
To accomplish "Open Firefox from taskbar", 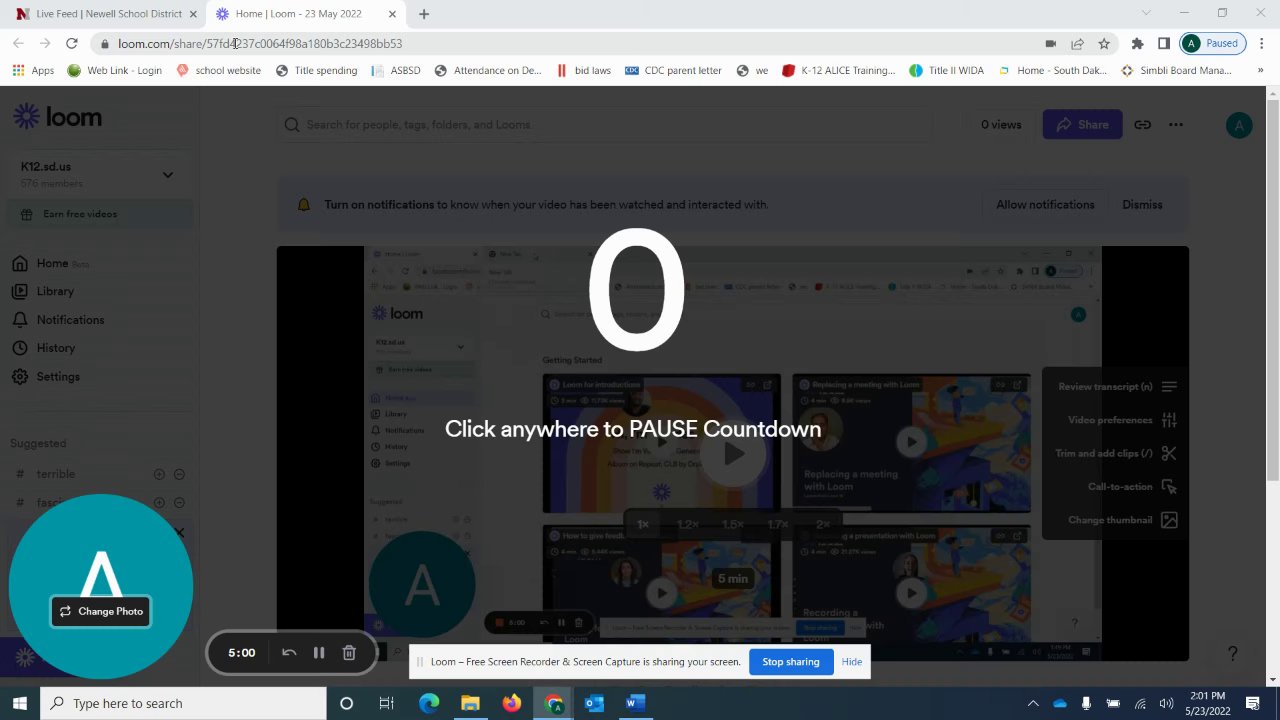I will click(x=512, y=703).
